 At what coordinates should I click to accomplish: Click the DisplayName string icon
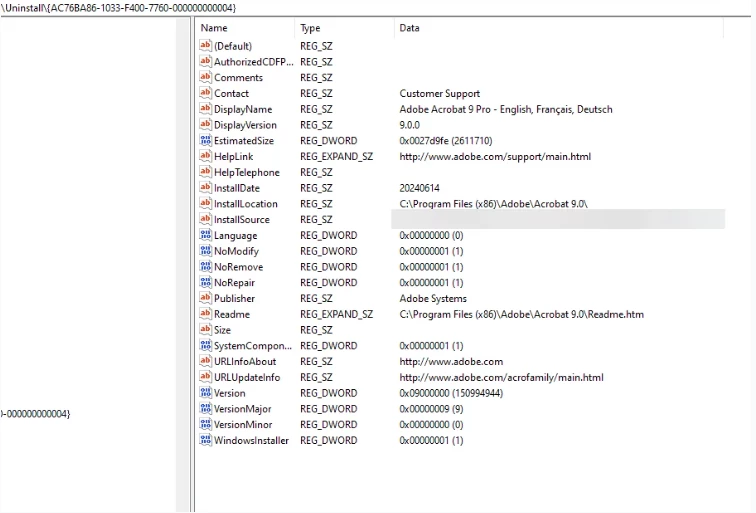(x=205, y=109)
